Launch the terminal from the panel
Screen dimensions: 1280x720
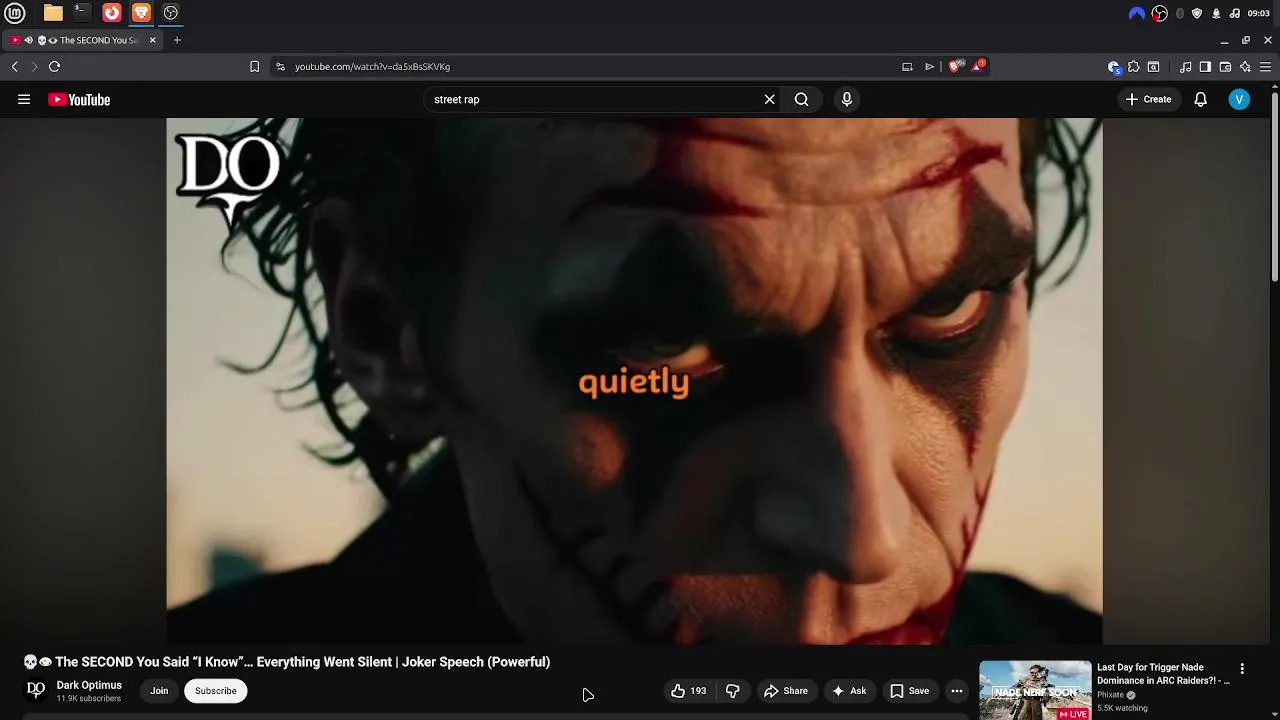(82, 13)
